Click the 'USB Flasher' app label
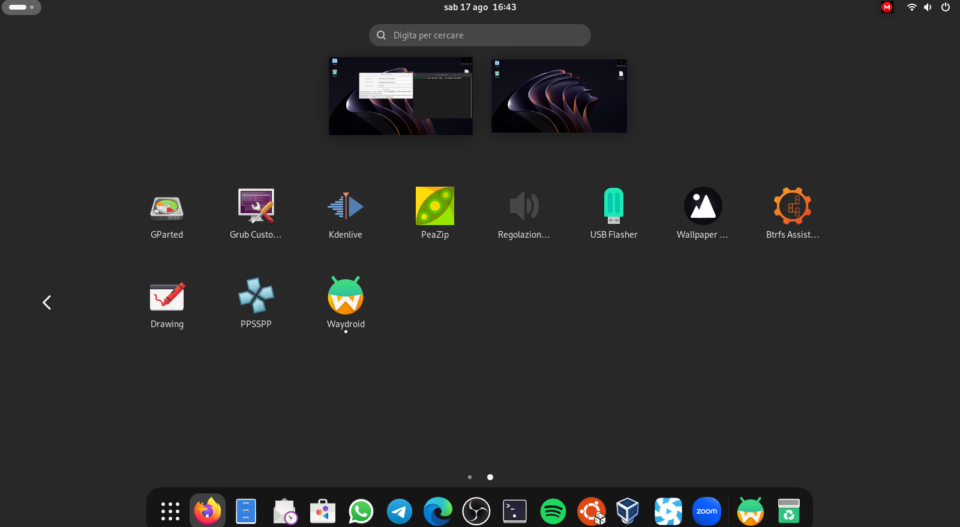960x527 pixels. (x=613, y=234)
